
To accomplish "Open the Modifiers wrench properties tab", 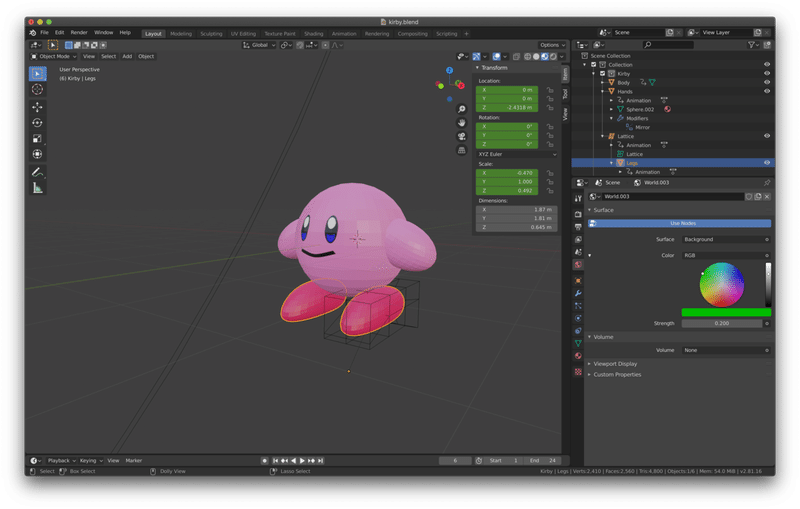I will click(x=578, y=293).
